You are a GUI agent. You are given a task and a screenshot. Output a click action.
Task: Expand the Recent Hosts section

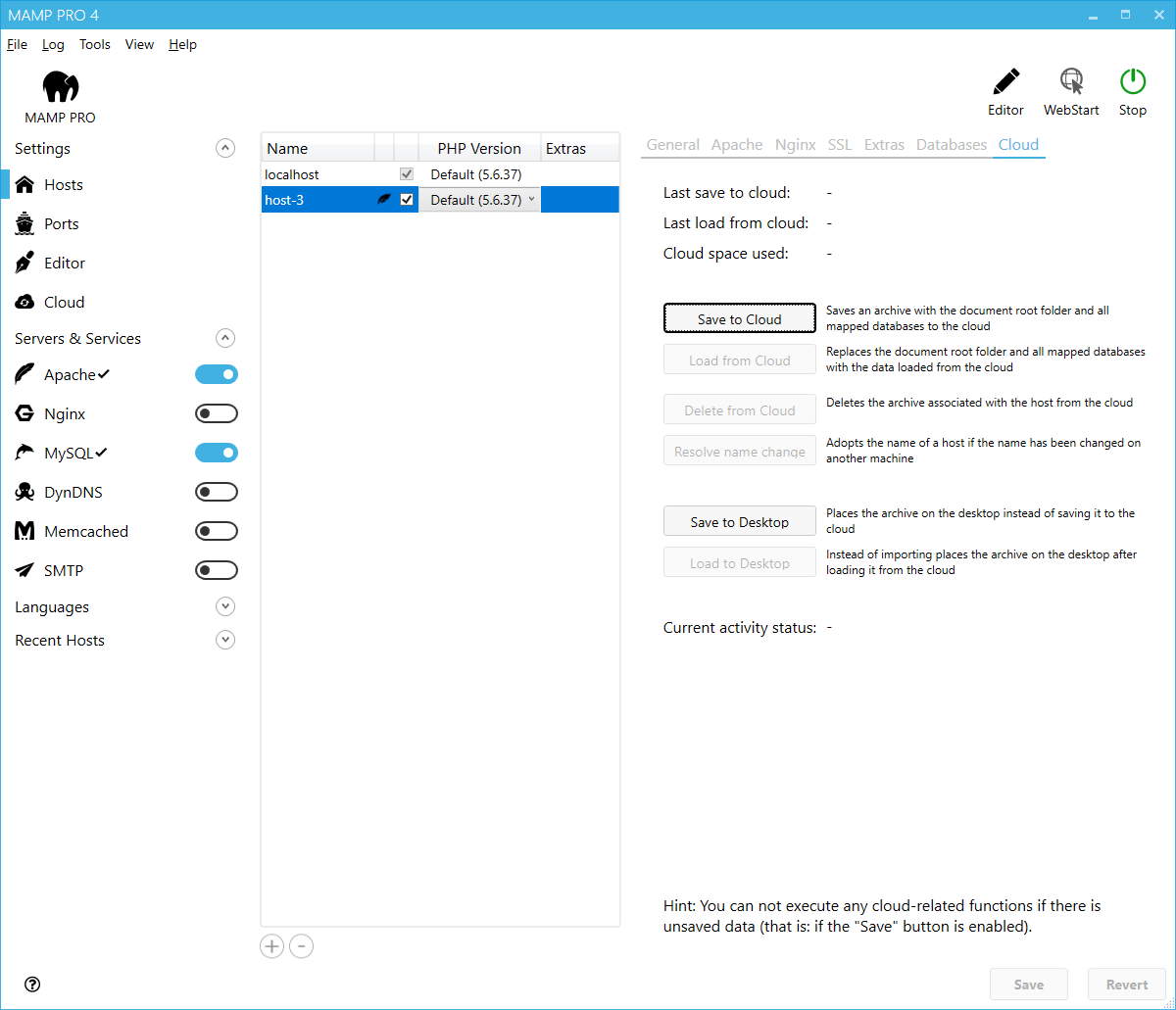click(225, 641)
